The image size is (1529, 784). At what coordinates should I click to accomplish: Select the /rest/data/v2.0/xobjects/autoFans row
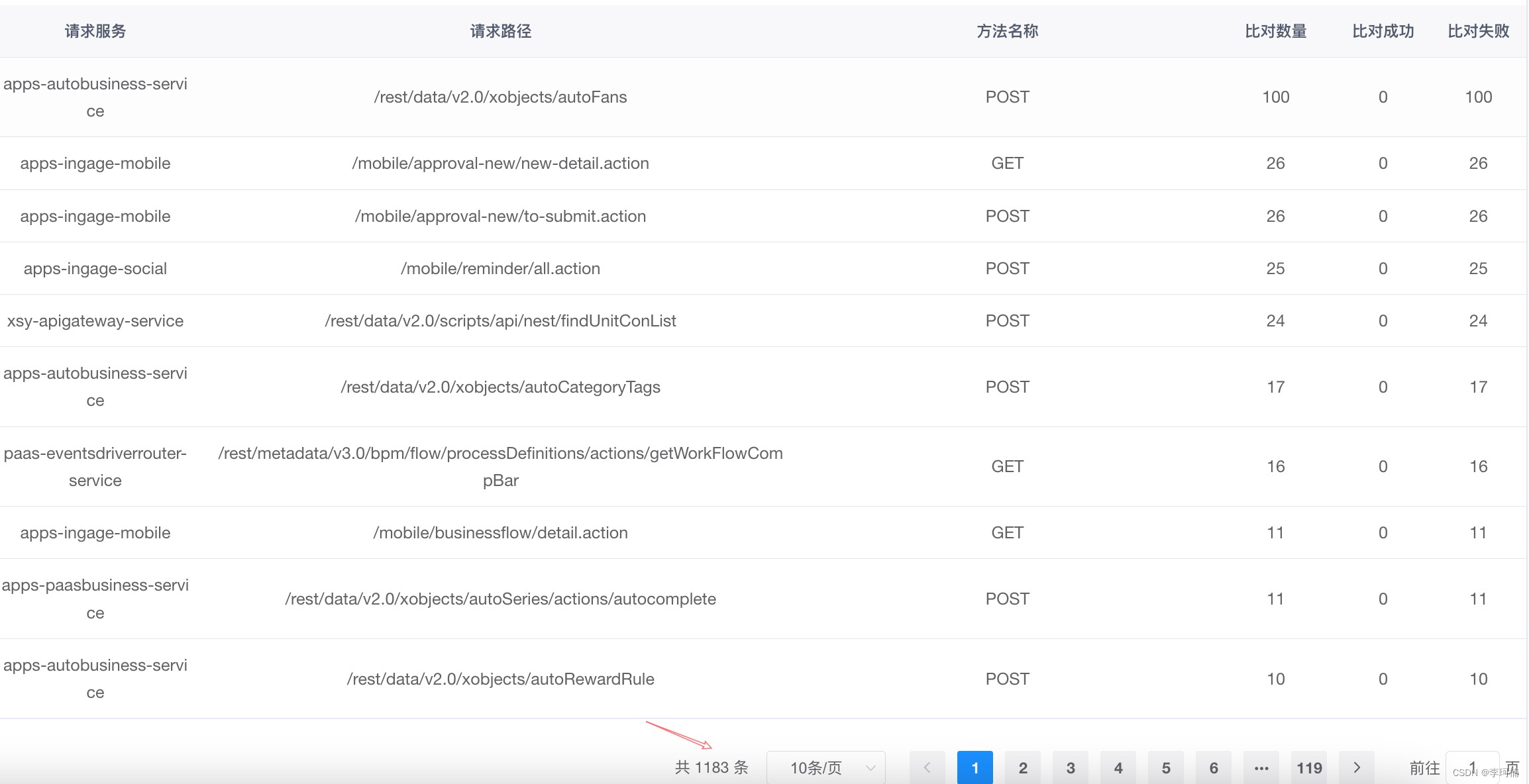coord(500,97)
